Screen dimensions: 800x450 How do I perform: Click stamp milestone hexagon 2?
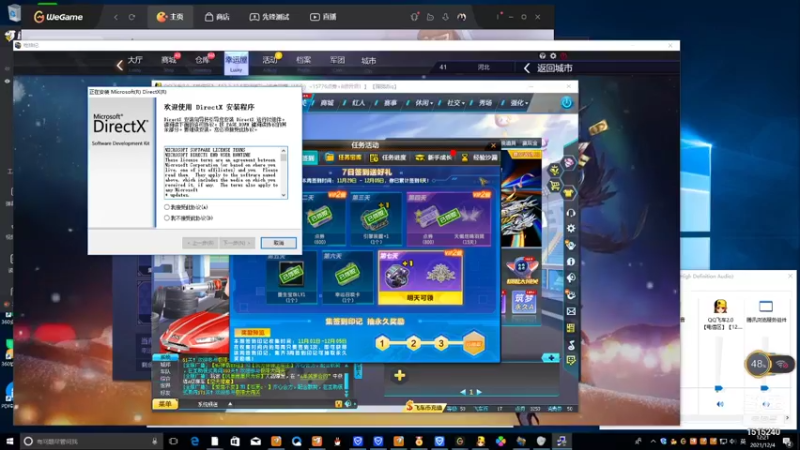click(x=413, y=343)
